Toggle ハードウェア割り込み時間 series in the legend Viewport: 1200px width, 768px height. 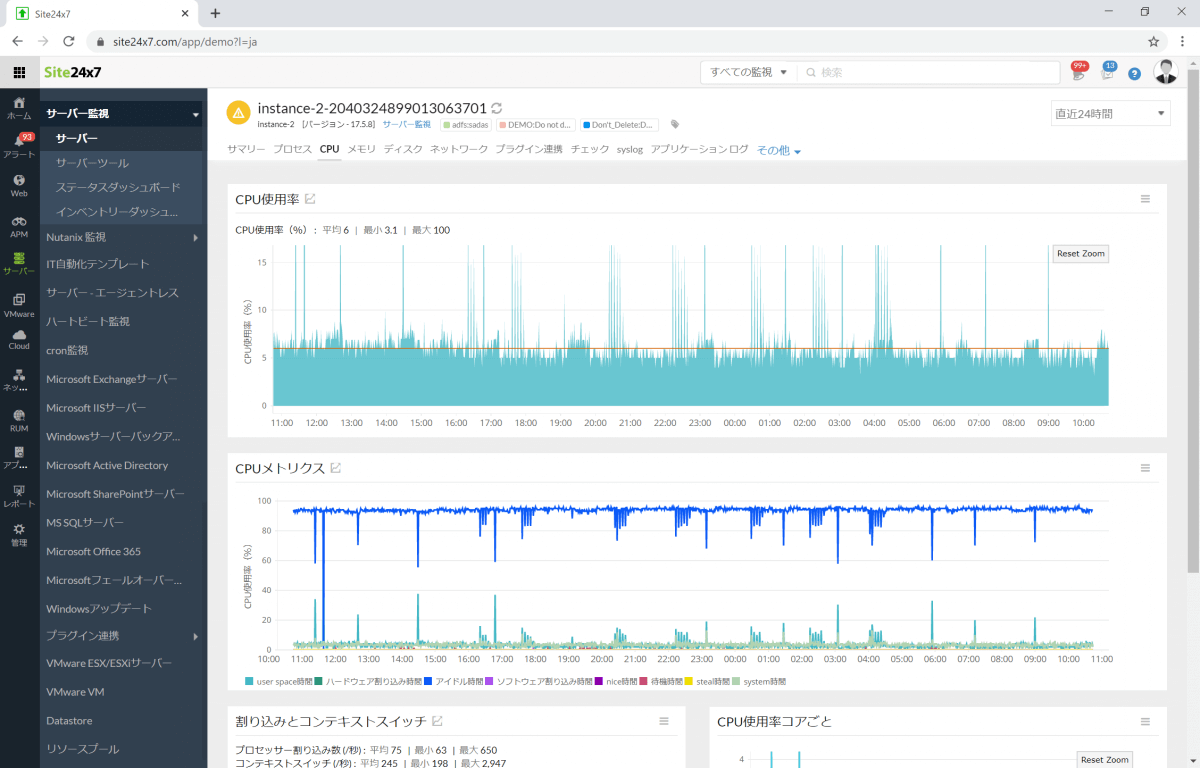click(x=367, y=681)
